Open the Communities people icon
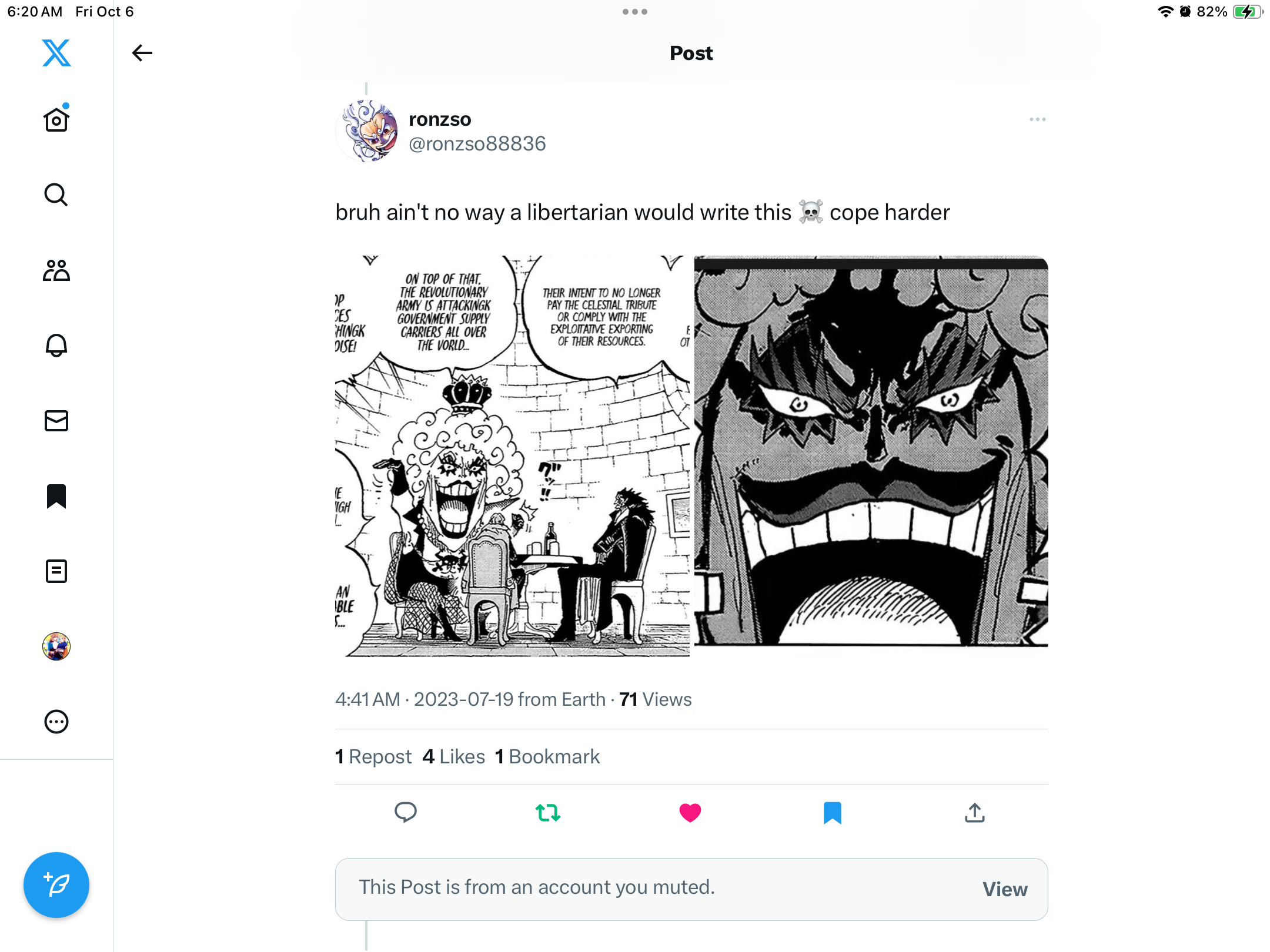Screen dimensions: 1270x952 [56, 270]
